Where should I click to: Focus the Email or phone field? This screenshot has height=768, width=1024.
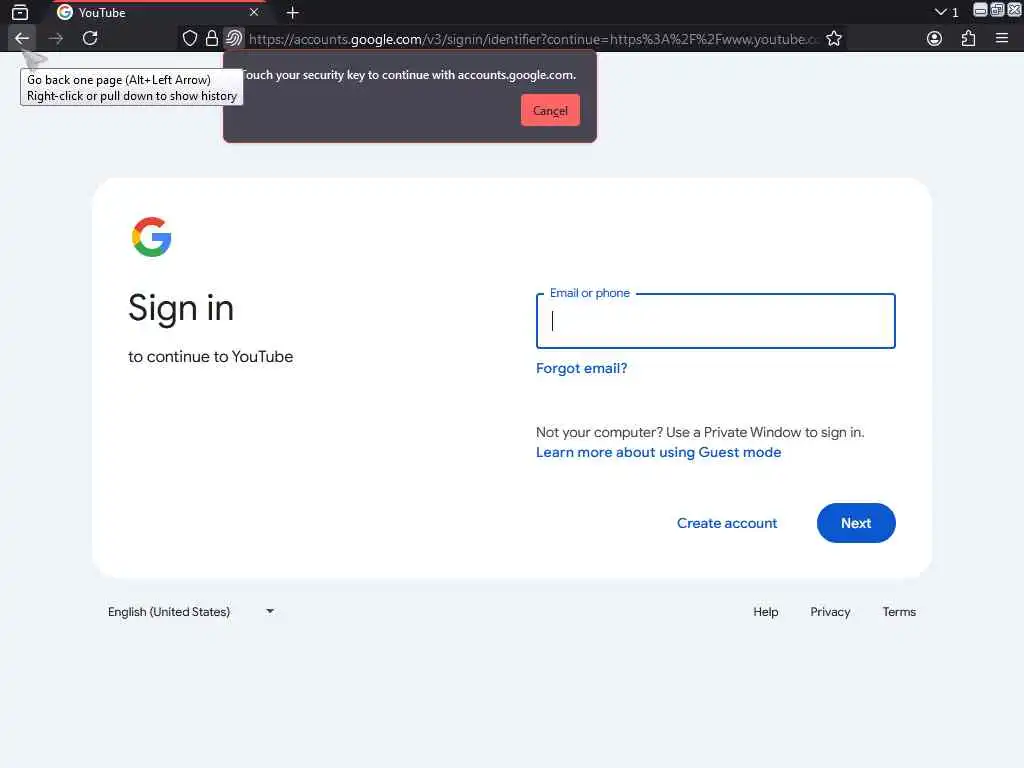(716, 321)
